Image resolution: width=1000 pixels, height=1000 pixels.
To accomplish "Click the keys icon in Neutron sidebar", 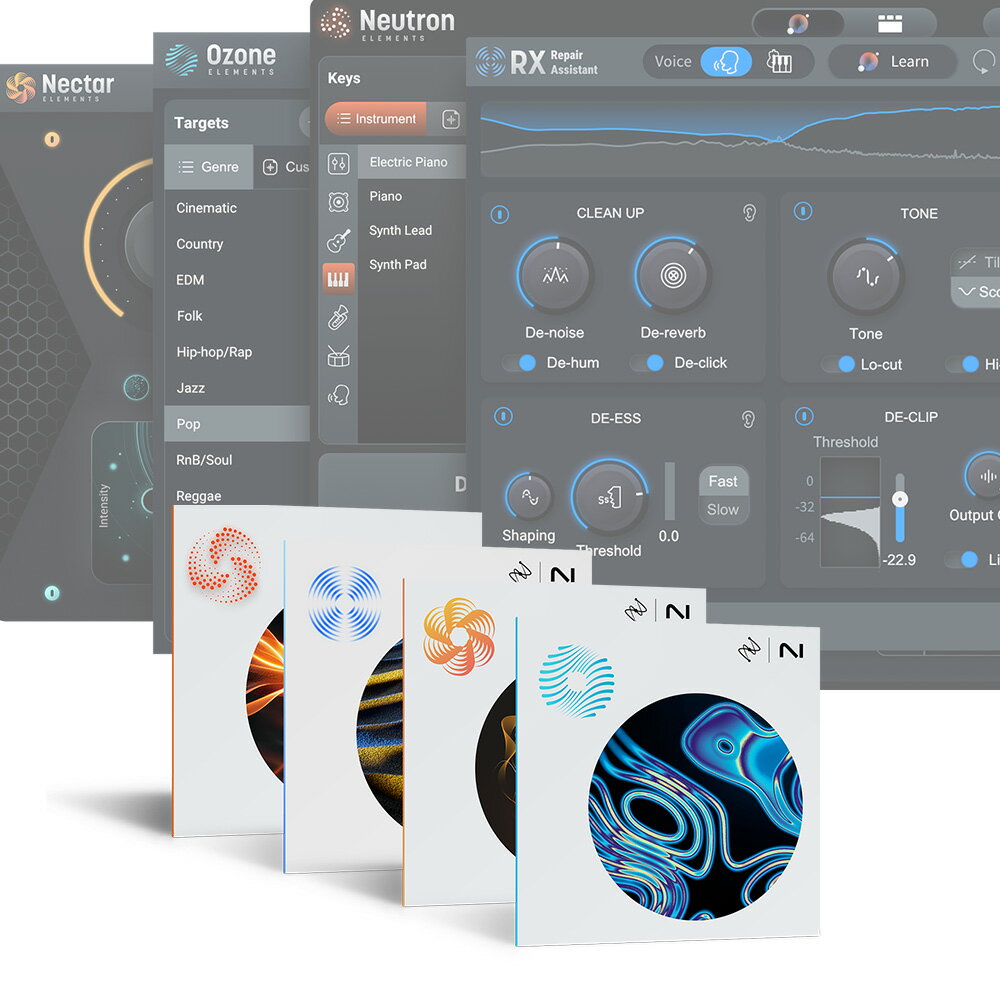I will pyautogui.click(x=338, y=279).
